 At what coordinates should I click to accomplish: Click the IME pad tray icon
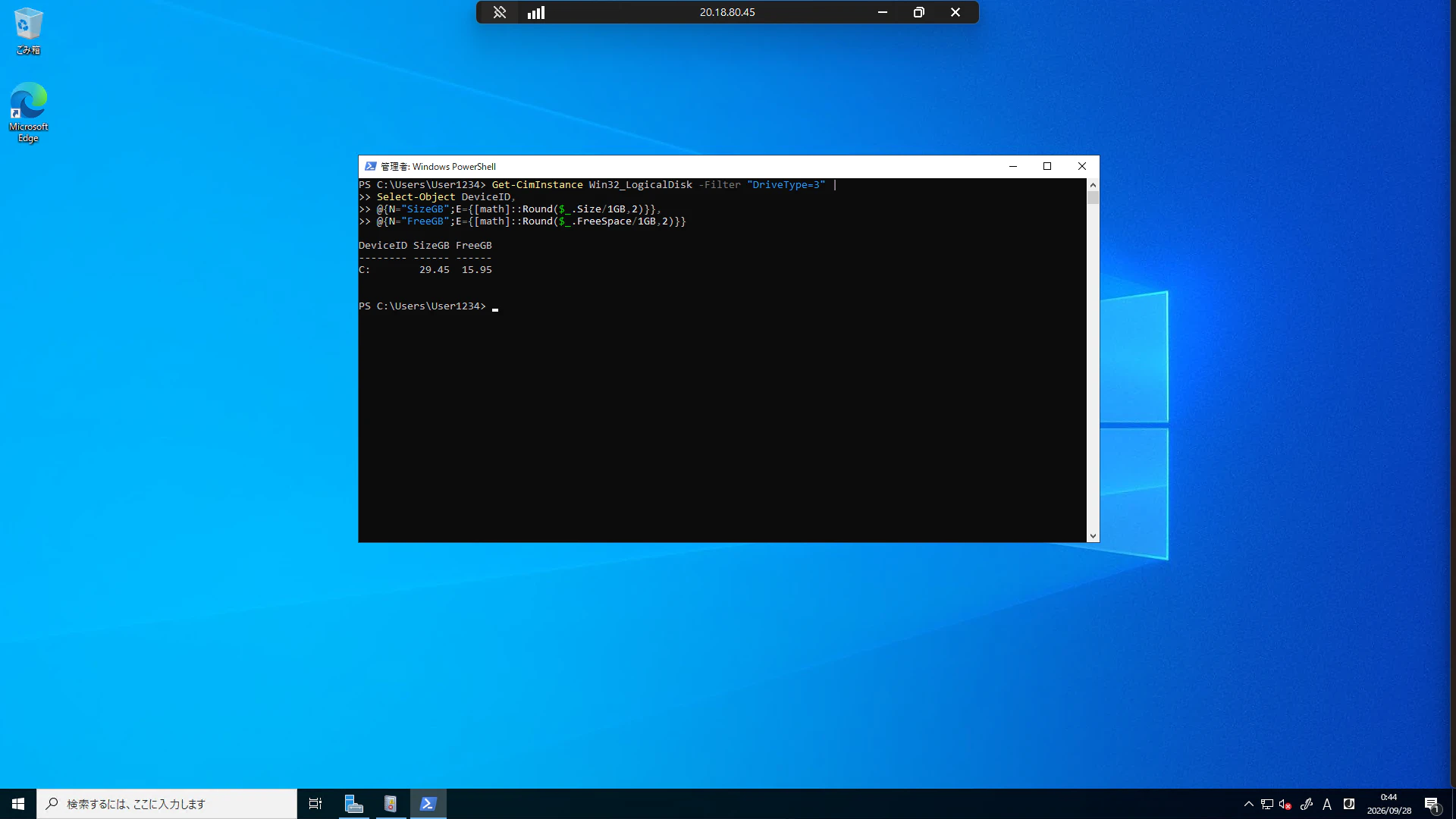(x=1349, y=804)
